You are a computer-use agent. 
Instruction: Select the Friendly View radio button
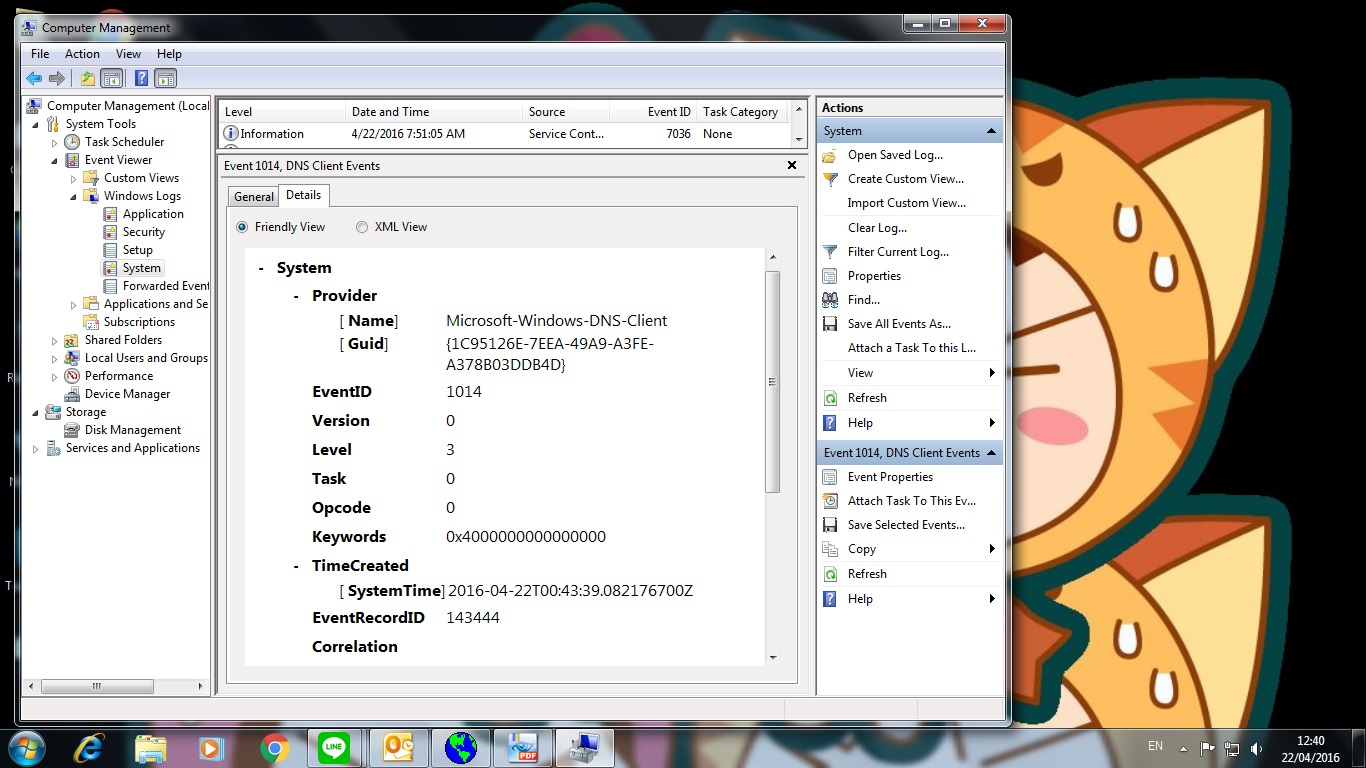(x=242, y=227)
